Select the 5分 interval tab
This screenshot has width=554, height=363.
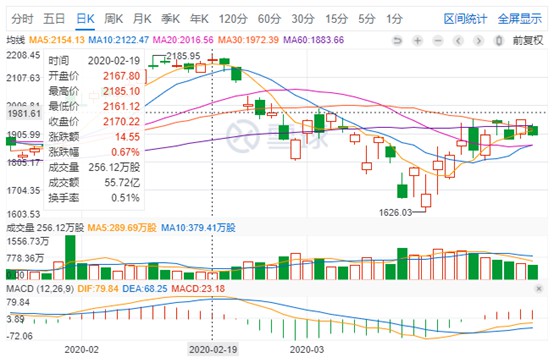click(367, 19)
